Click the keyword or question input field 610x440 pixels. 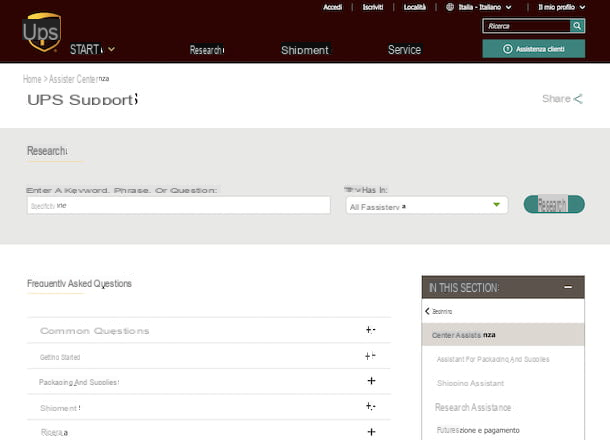(x=179, y=205)
